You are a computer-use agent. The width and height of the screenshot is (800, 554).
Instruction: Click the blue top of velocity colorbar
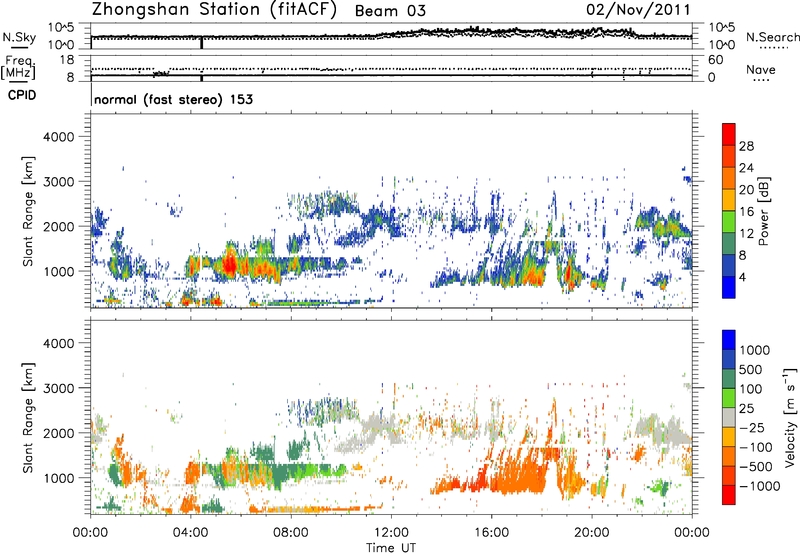[x=729, y=340]
